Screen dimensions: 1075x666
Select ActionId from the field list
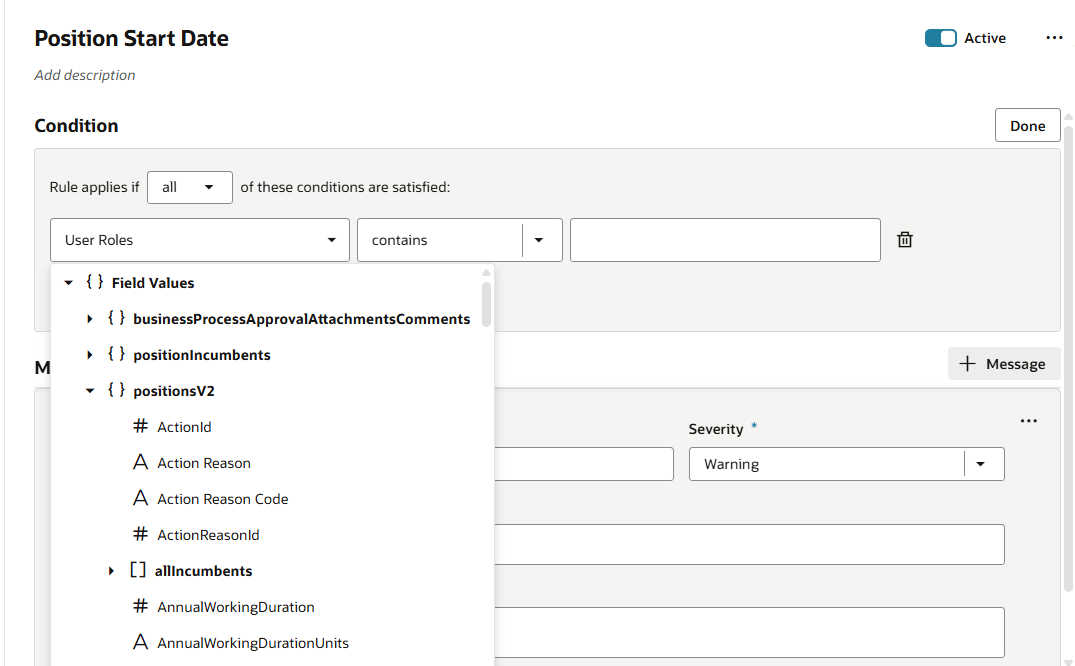pyautogui.click(x=184, y=427)
